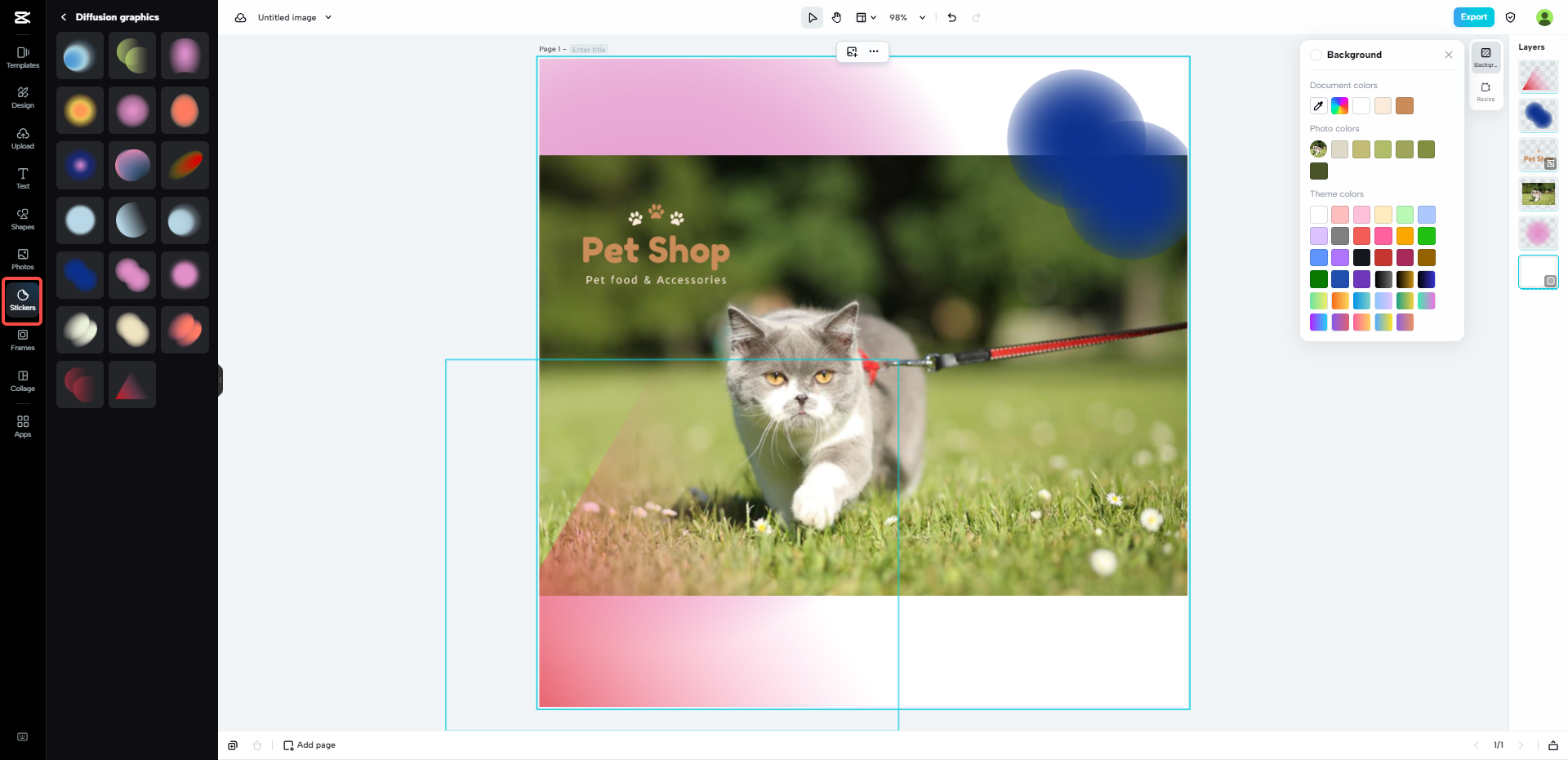1568x760 pixels.
Task: Select the pink blob layer thumbnail
Action: pos(1539,233)
